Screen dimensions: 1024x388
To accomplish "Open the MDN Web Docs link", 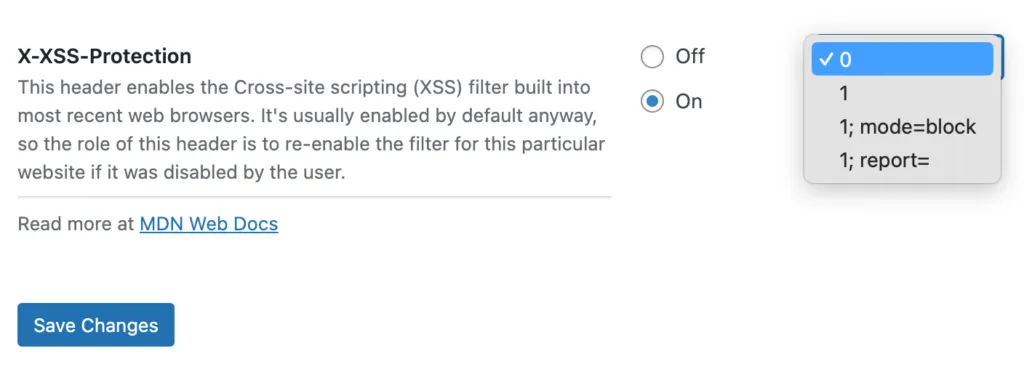I will (209, 224).
